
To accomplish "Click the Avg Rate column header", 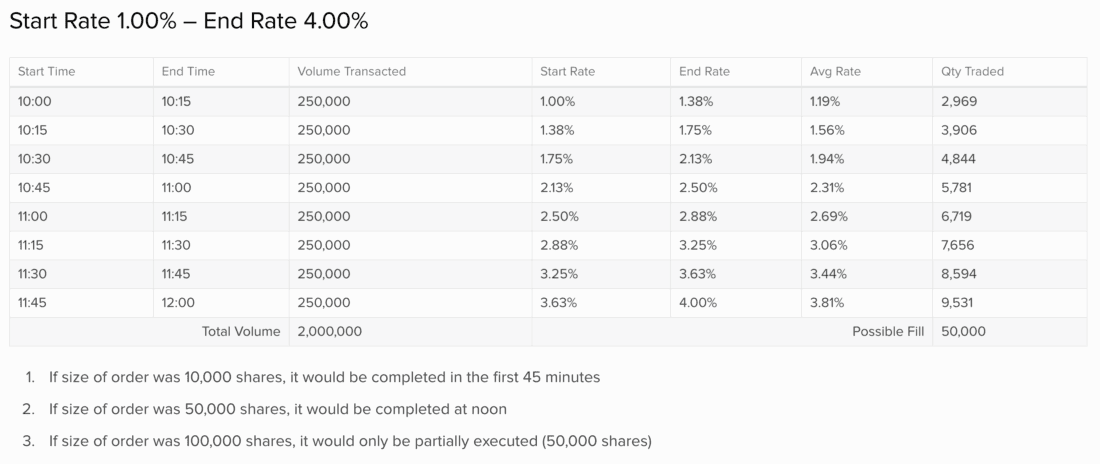I will (835, 72).
